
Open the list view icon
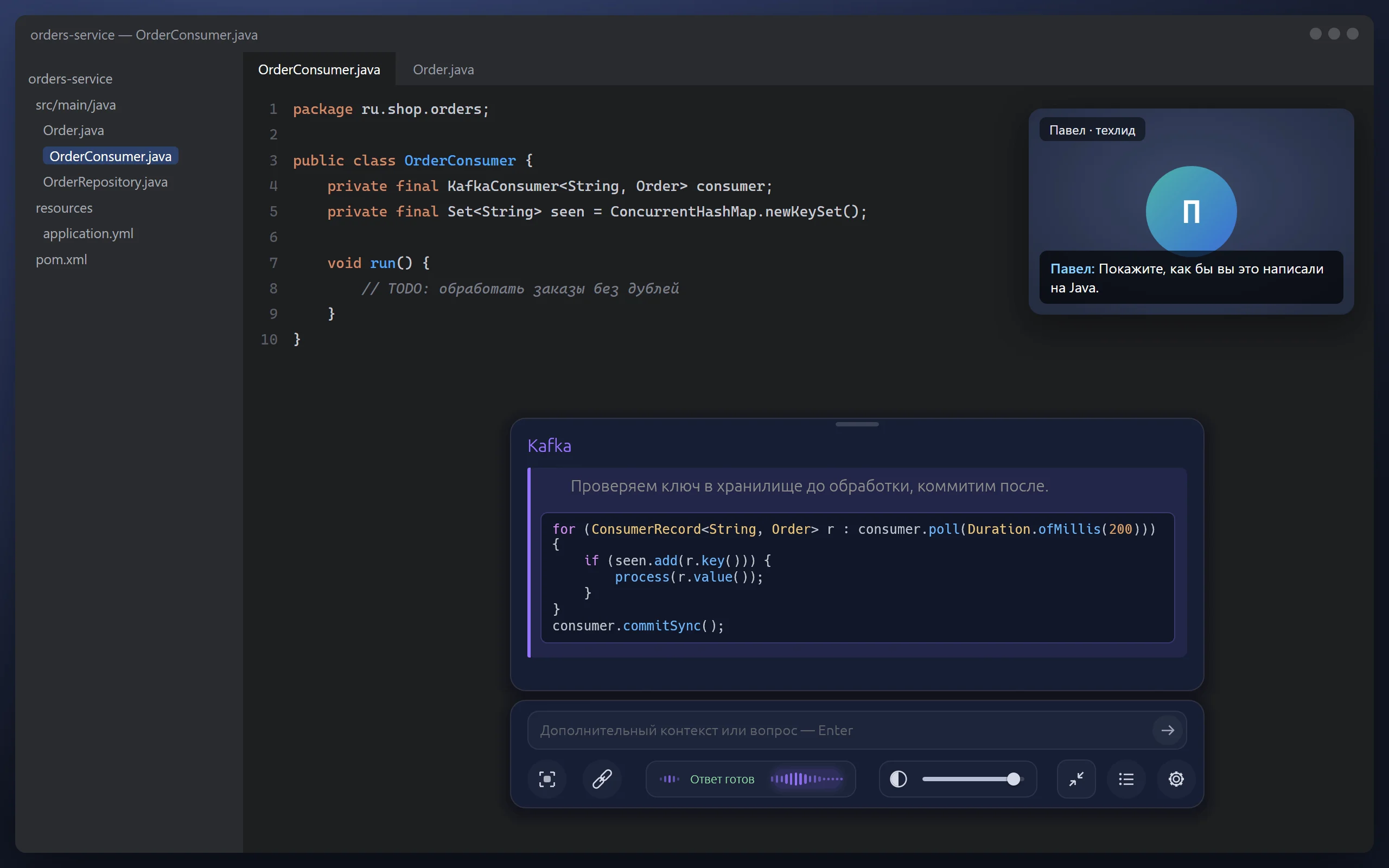pos(1126,779)
